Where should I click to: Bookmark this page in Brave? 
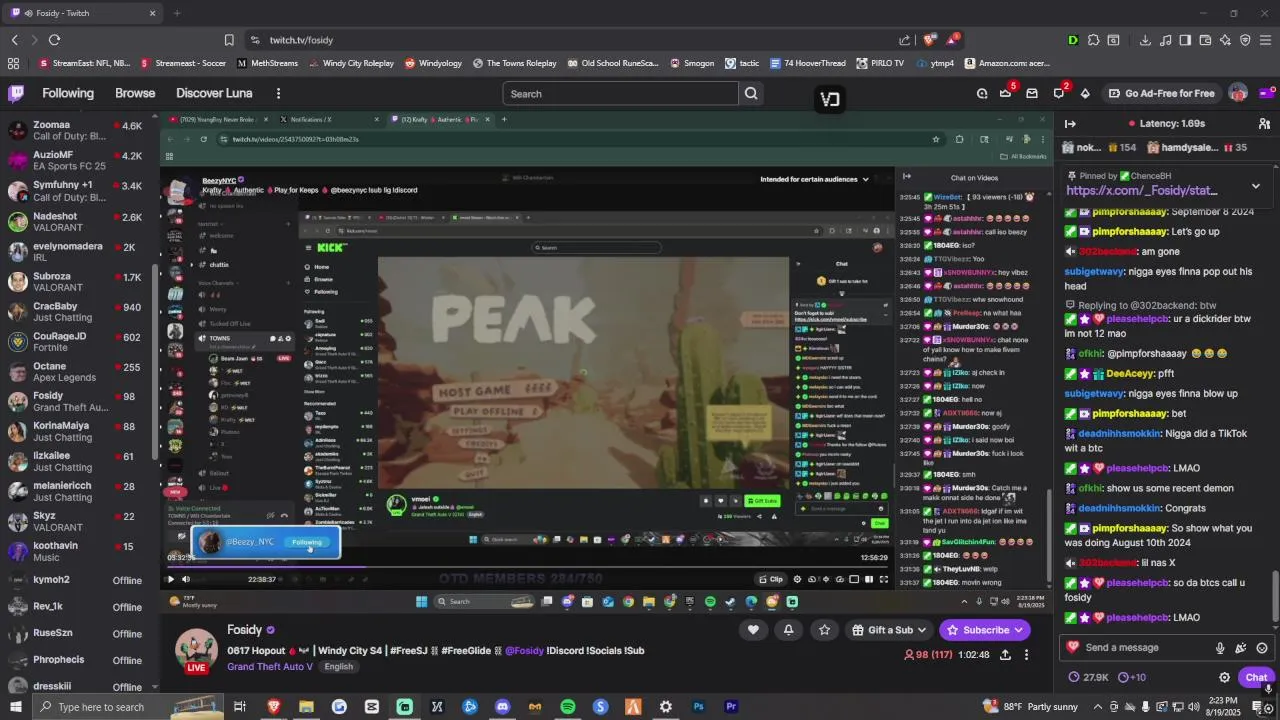pyautogui.click(x=229, y=40)
